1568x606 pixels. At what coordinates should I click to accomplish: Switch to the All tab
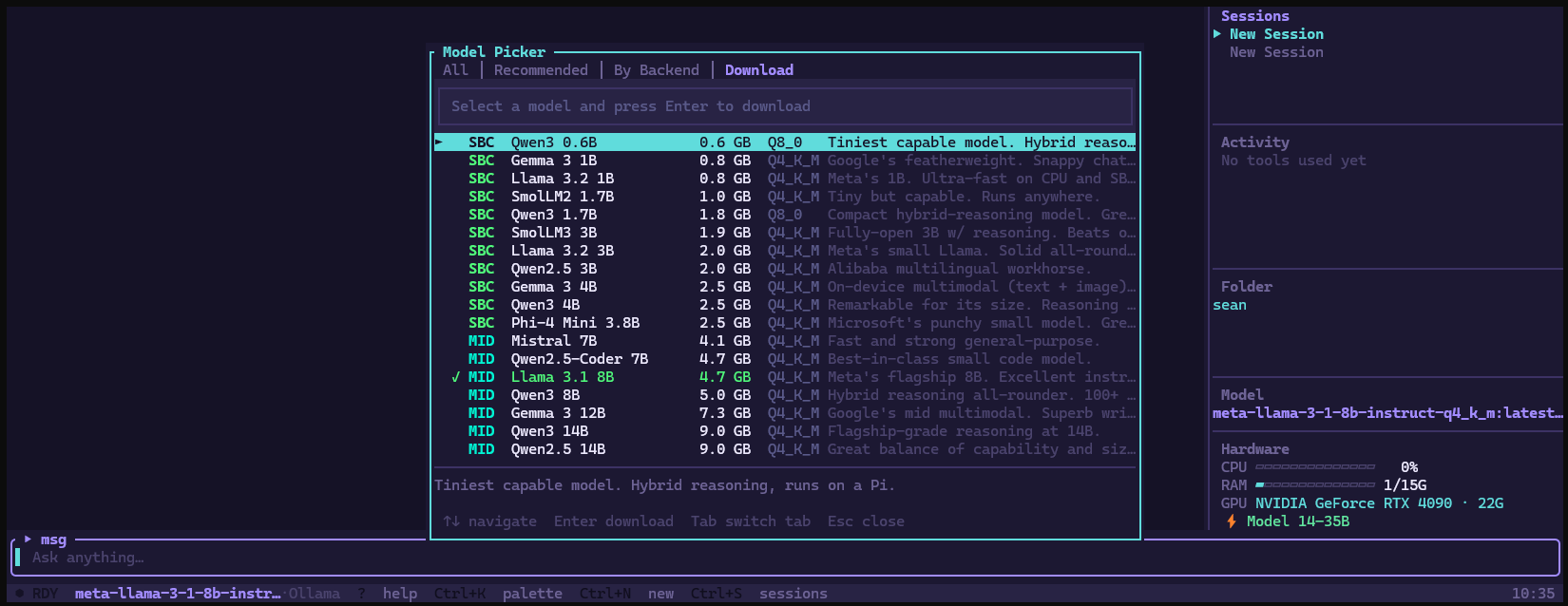coord(455,70)
